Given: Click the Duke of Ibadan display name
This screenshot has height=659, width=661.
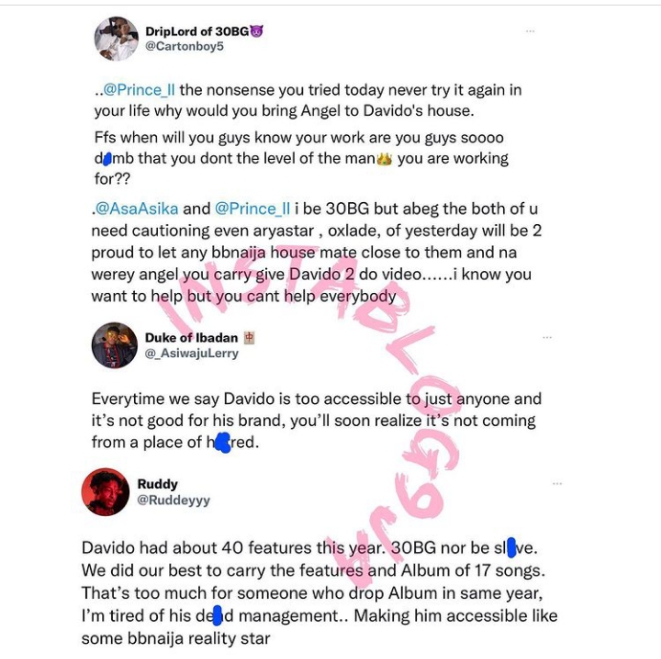Looking at the screenshot, I should pyautogui.click(x=191, y=338).
